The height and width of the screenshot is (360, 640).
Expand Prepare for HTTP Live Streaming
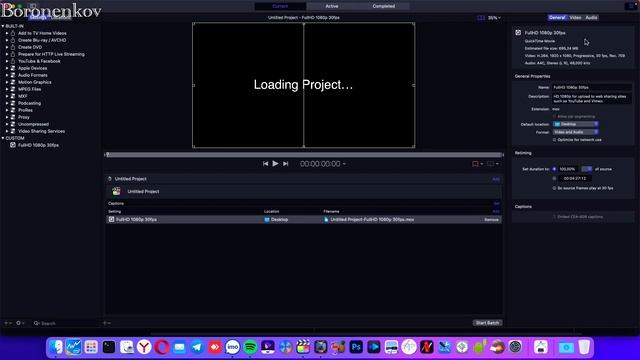7,54
